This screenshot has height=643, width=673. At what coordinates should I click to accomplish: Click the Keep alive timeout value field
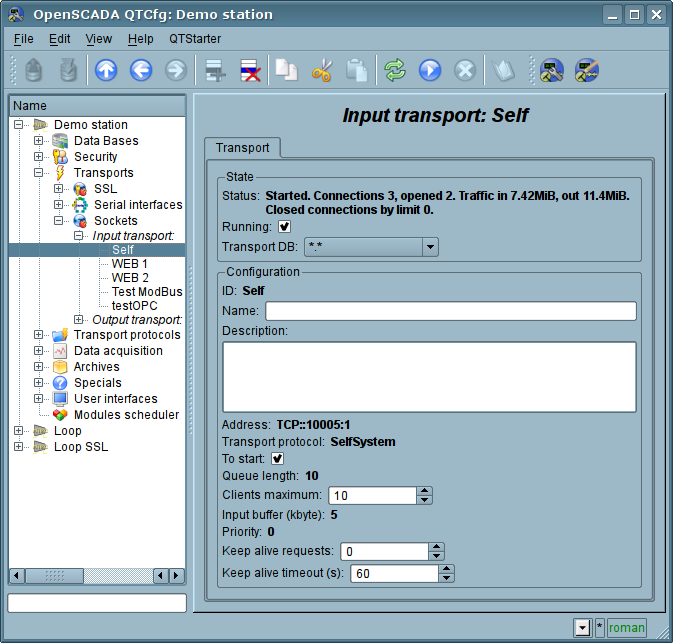click(395, 573)
